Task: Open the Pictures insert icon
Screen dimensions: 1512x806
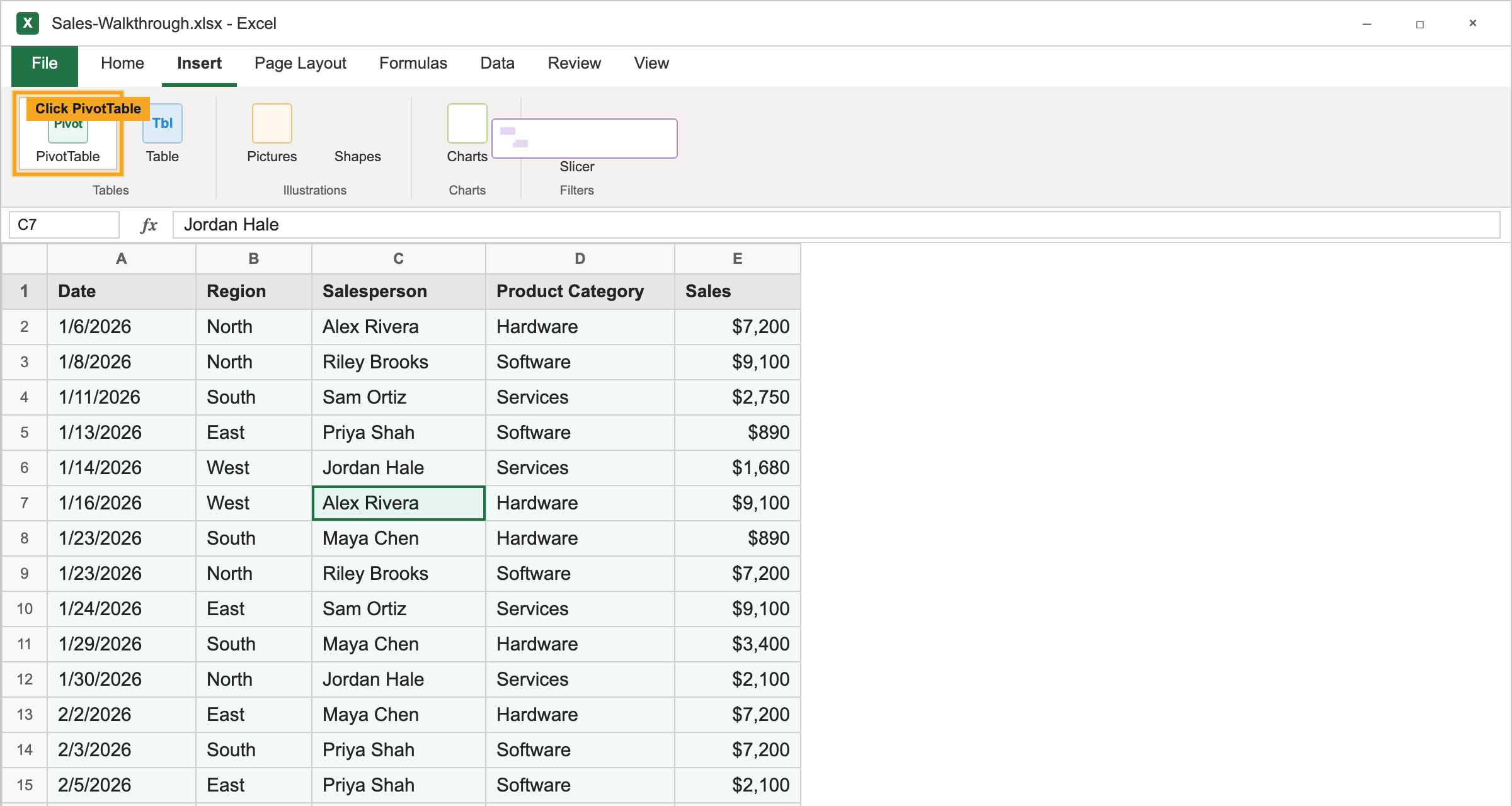Action: [272, 123]
